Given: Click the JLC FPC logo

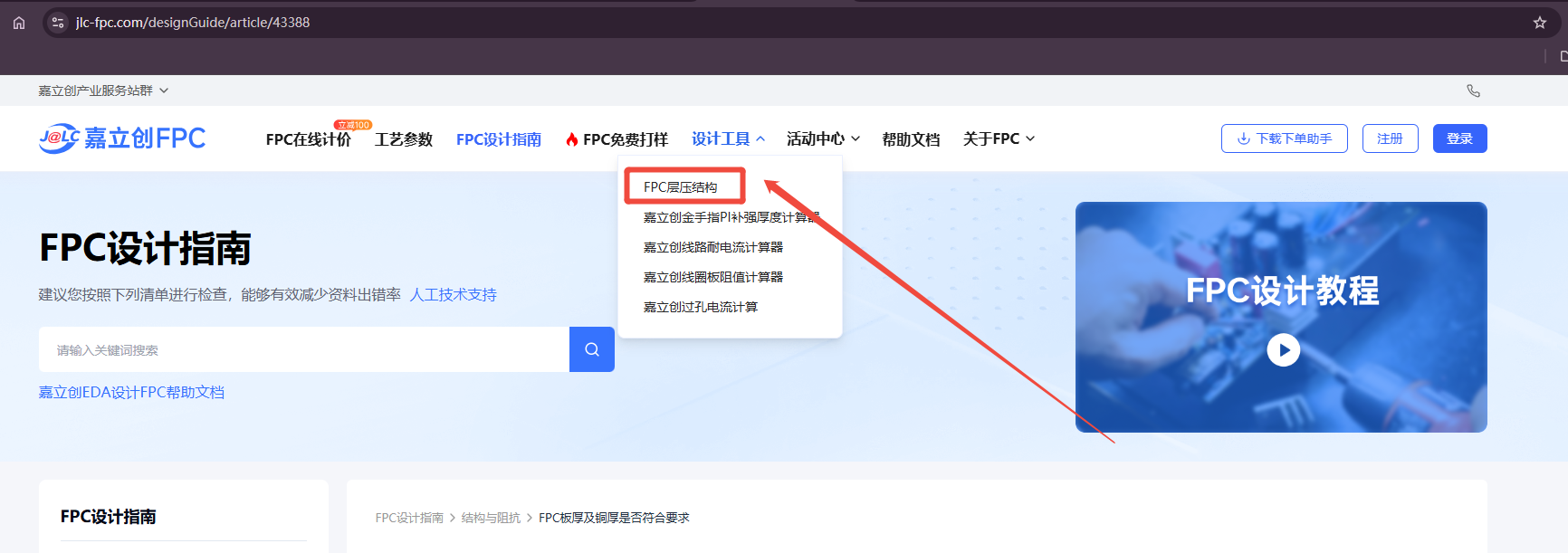Looking at the screenshot, I should (x=122, y=138).
